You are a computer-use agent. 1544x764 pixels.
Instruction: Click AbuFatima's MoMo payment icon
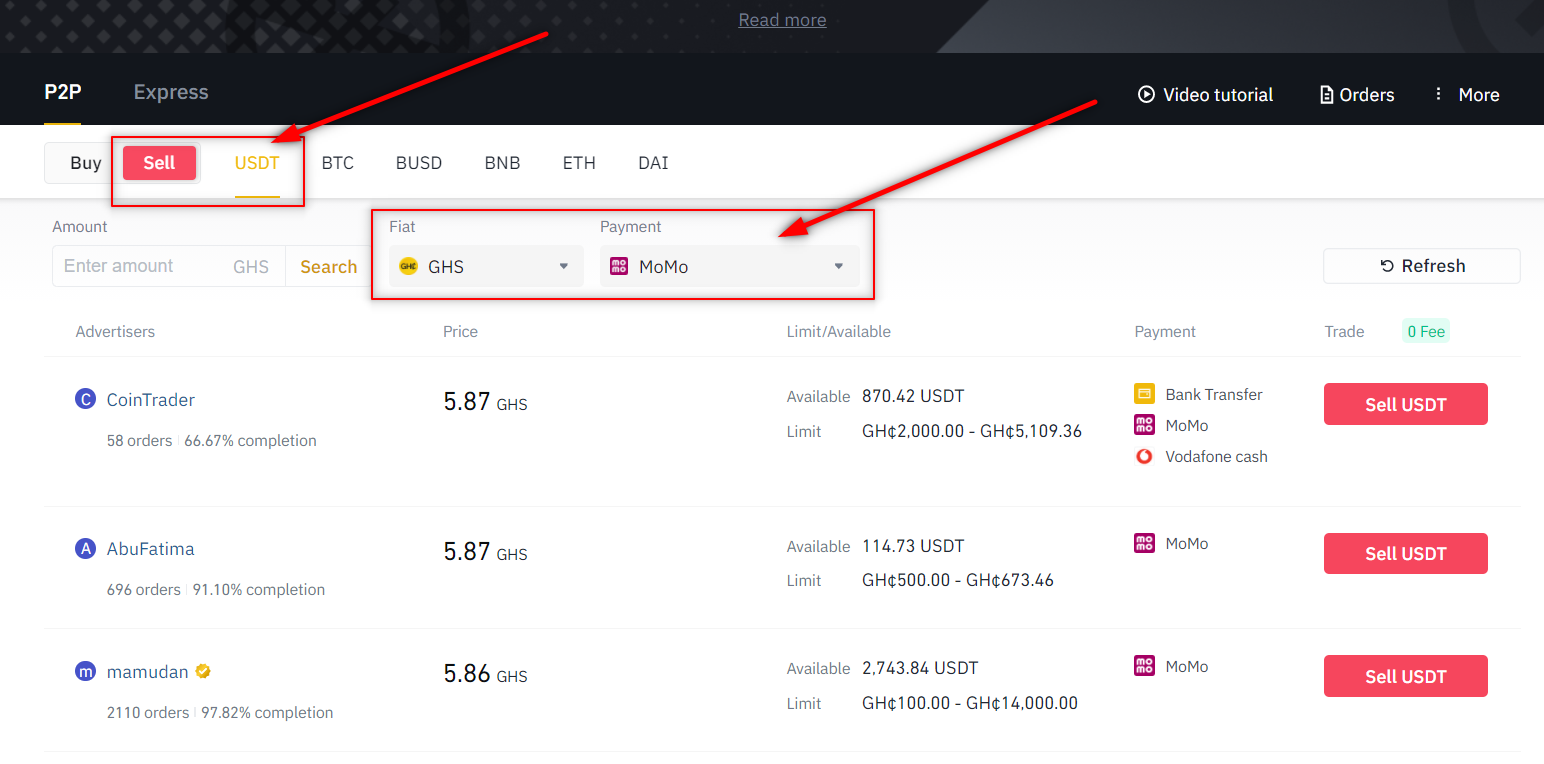(x=1144, y=543)
